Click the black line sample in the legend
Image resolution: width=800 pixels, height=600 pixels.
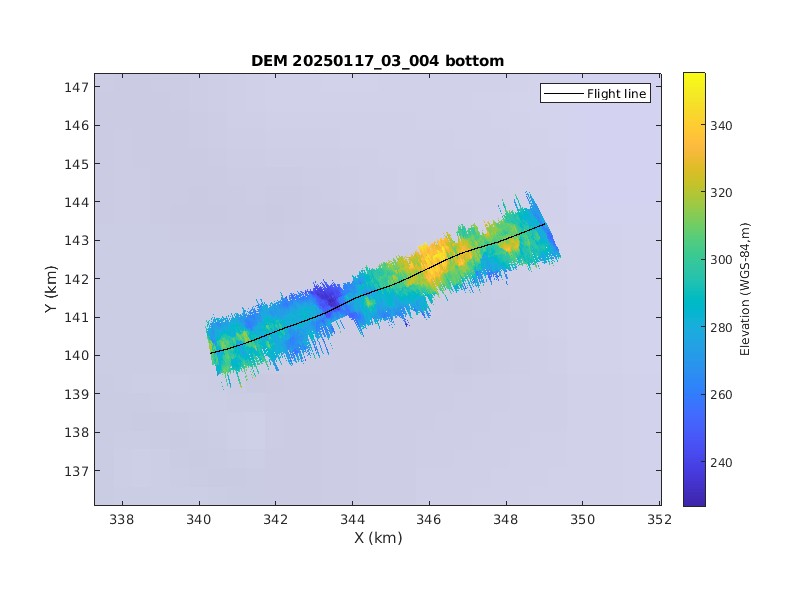(563, 94)
